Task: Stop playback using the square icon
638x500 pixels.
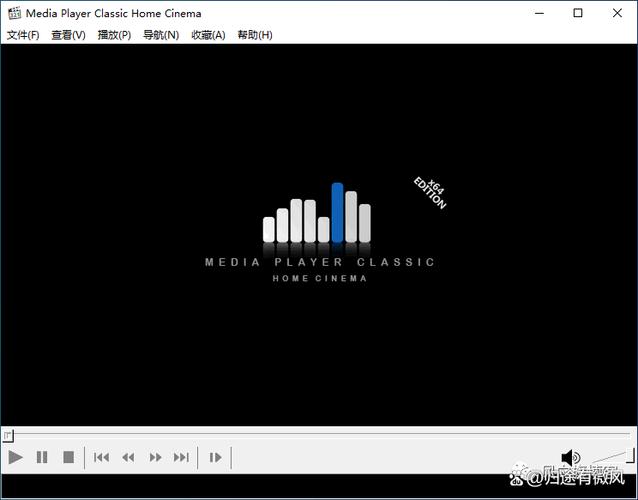Action: coord(69,457)
